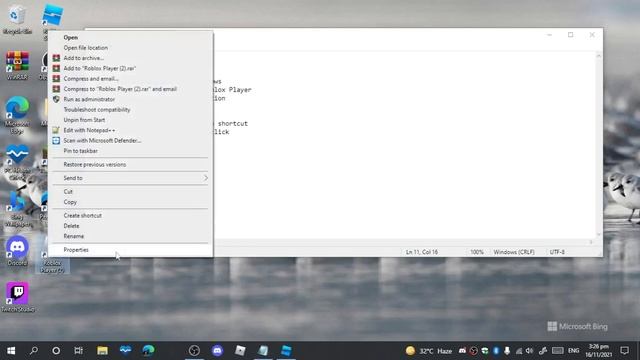640x360 pixels.
Task: Select Add to archive... menu entry
Action: 131,58
